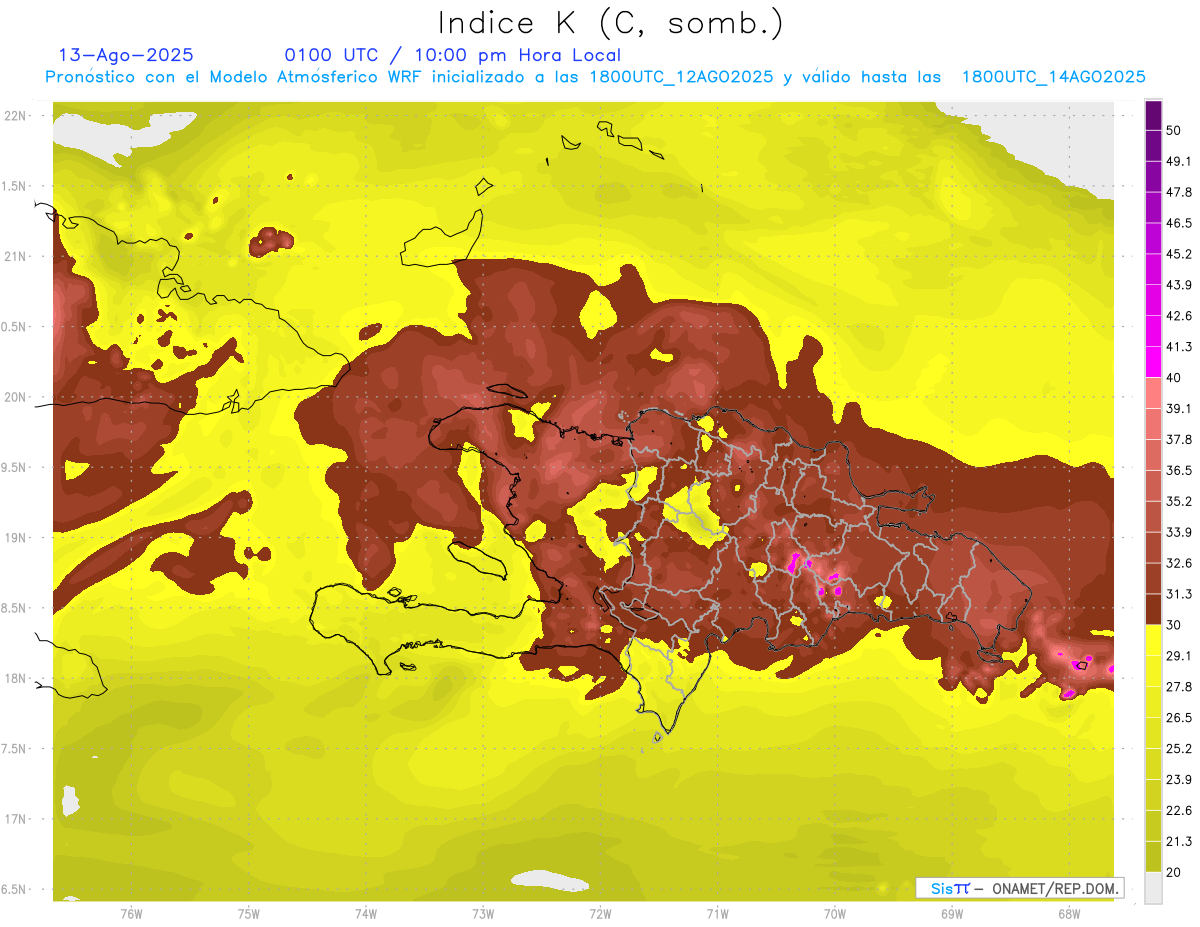Select the '21N' latitude label
Screen dimensions: 1200x927
click(x=15, y=256)
